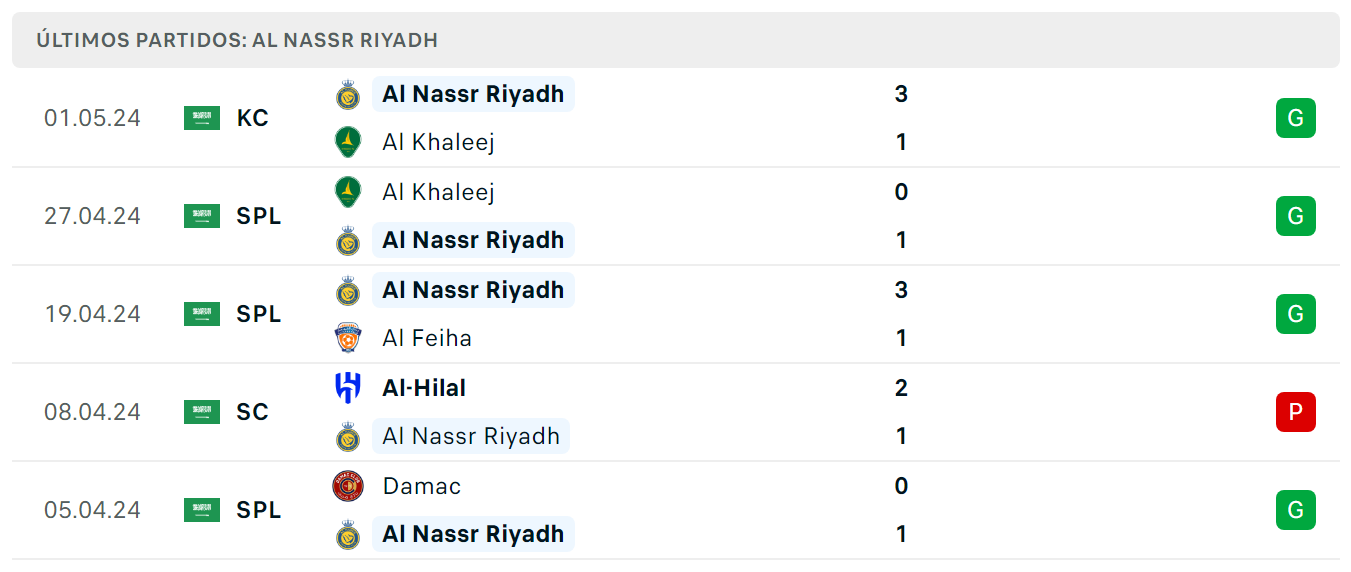Click Al Nassr crest in 01.05.24 match

tap(347, 95)
